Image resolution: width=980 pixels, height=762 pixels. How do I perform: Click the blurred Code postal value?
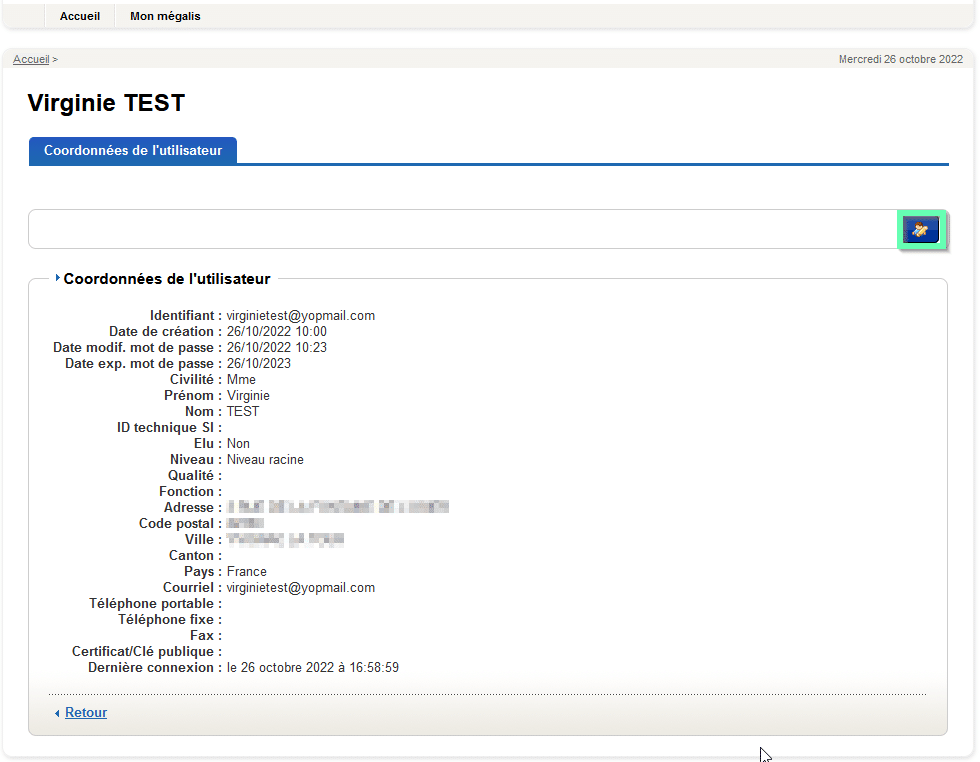245,524
